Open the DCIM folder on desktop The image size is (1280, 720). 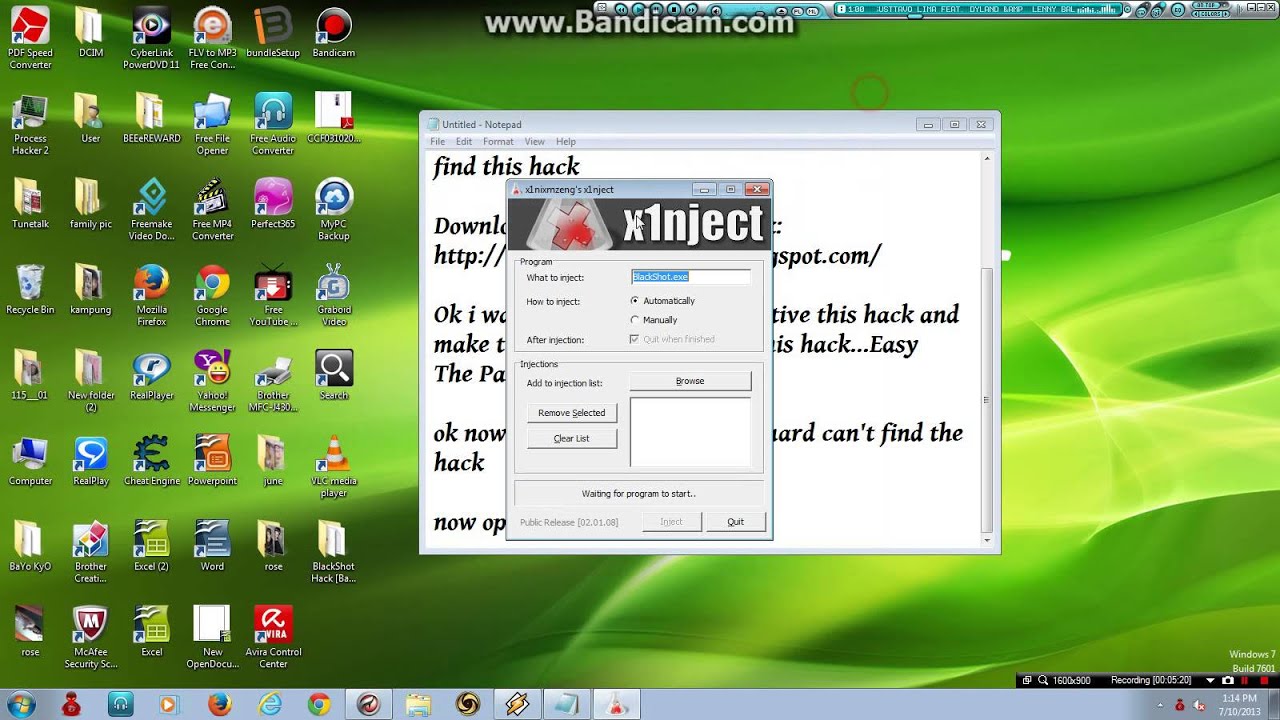pyautogui.click(x=91, y=32)
